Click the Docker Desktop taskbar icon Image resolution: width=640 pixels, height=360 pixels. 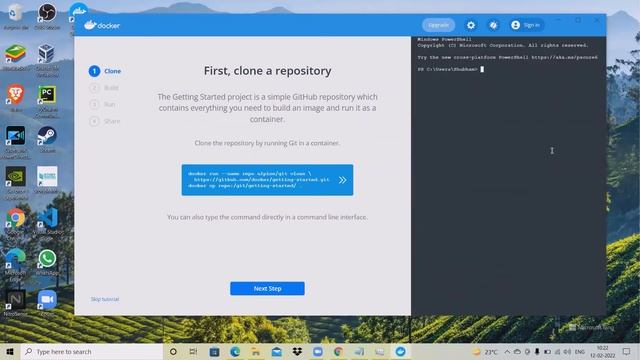pos(400,351)
